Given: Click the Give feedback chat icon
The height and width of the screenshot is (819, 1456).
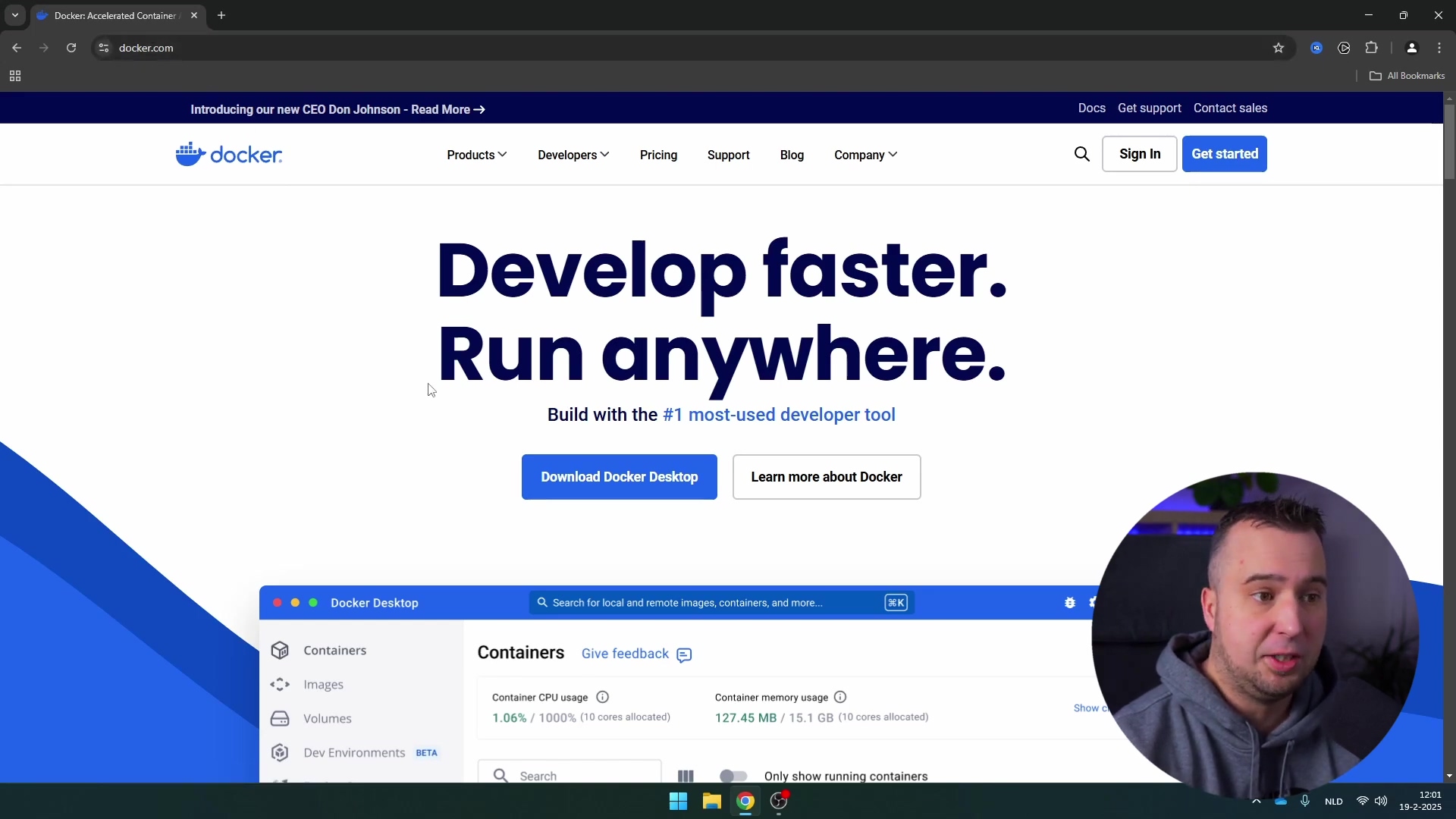Looking at the screenshot, I should point(684,655).
